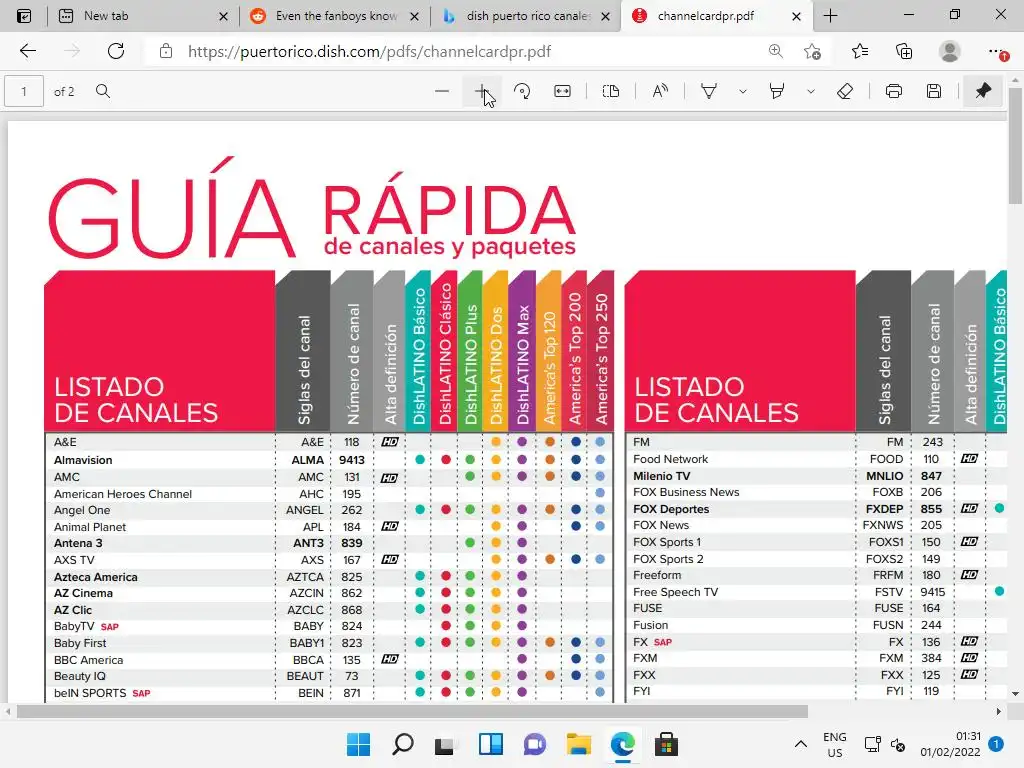This screenshot has height=768, width=1024.
Task: Switch to Even the fanboys know tab
Action: (336, 16)
